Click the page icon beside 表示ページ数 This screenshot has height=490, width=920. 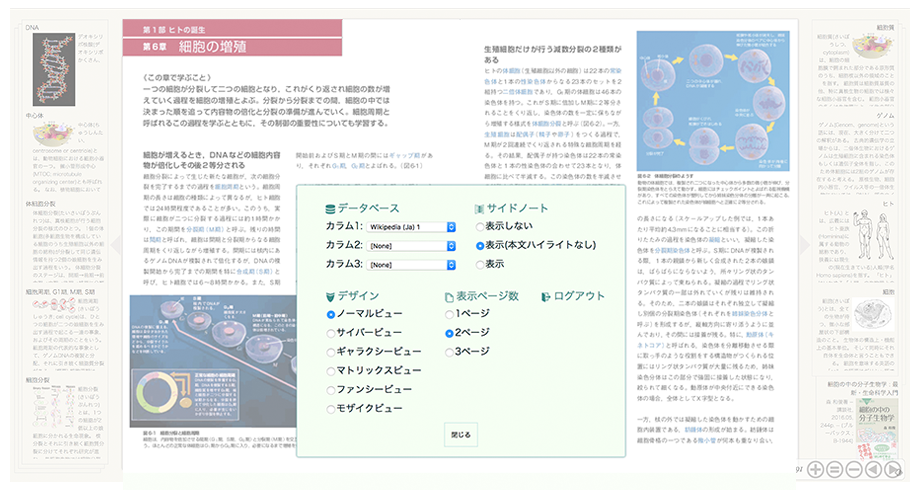pyautogui.click(x=449, y=297)
